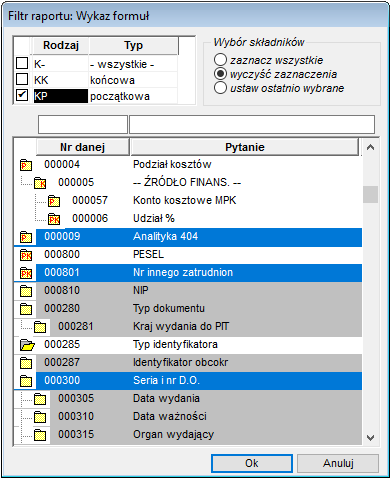Click the Pytanie search field above the list
Viewport: 390px width, 478px height.
click(252, 125)
